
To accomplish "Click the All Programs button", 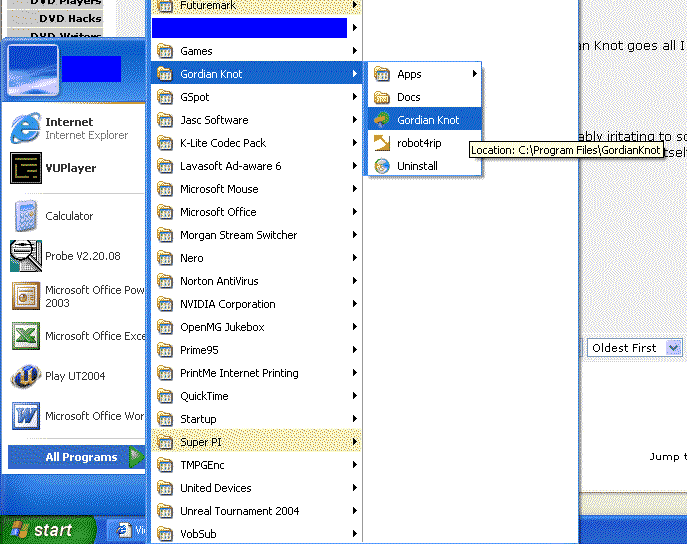I will click(x=77, y=457).
